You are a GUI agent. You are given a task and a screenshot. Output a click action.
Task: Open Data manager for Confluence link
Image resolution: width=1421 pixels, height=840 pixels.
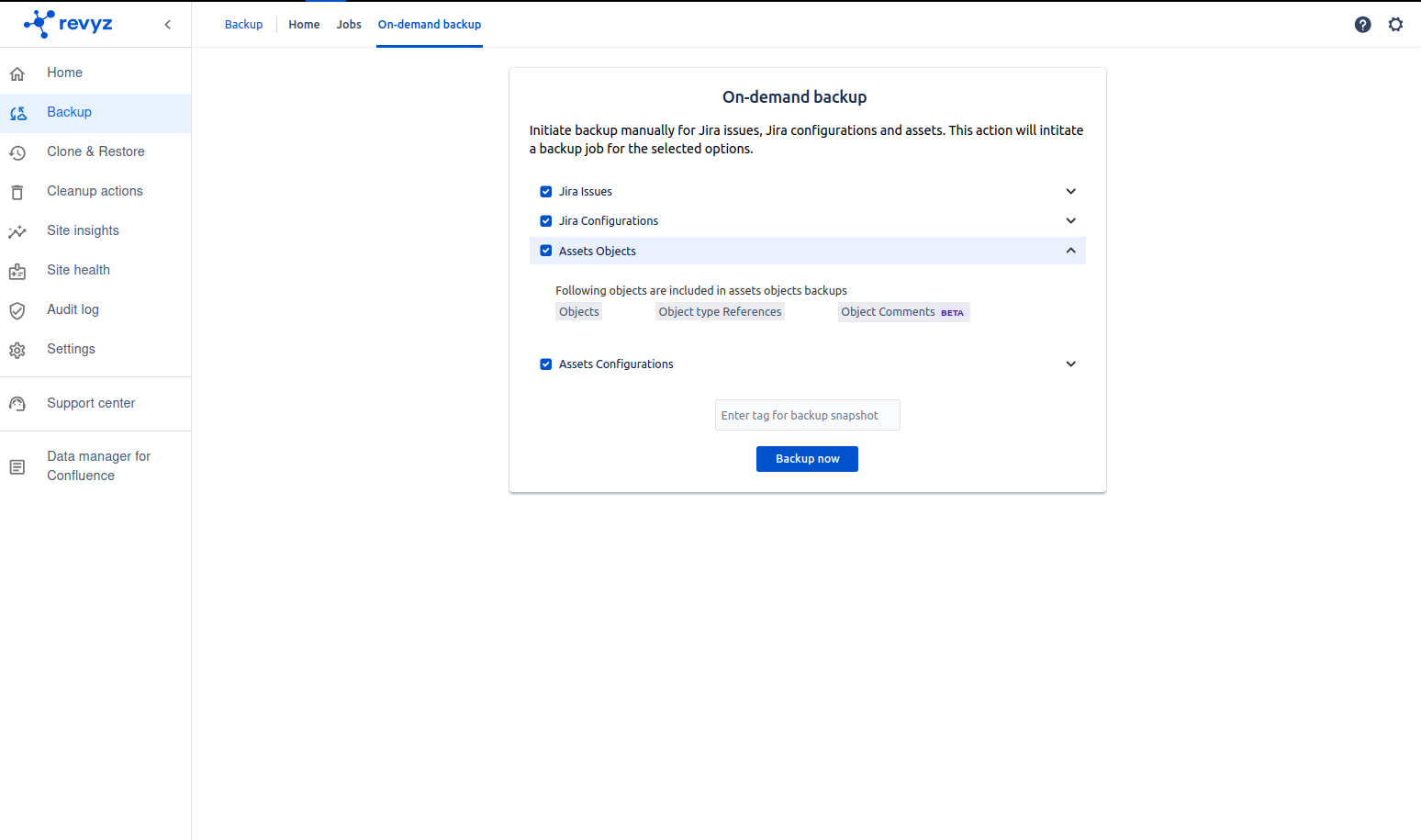coord(98,466)
